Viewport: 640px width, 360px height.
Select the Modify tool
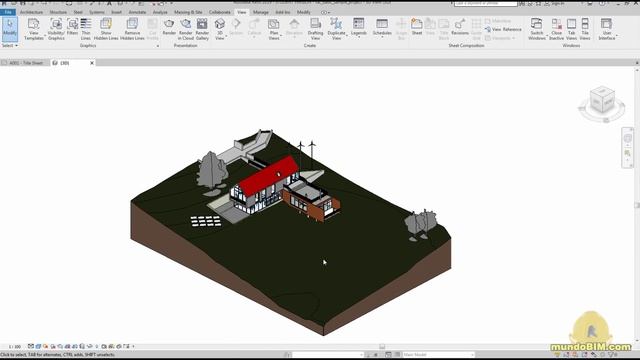(10, 29)
